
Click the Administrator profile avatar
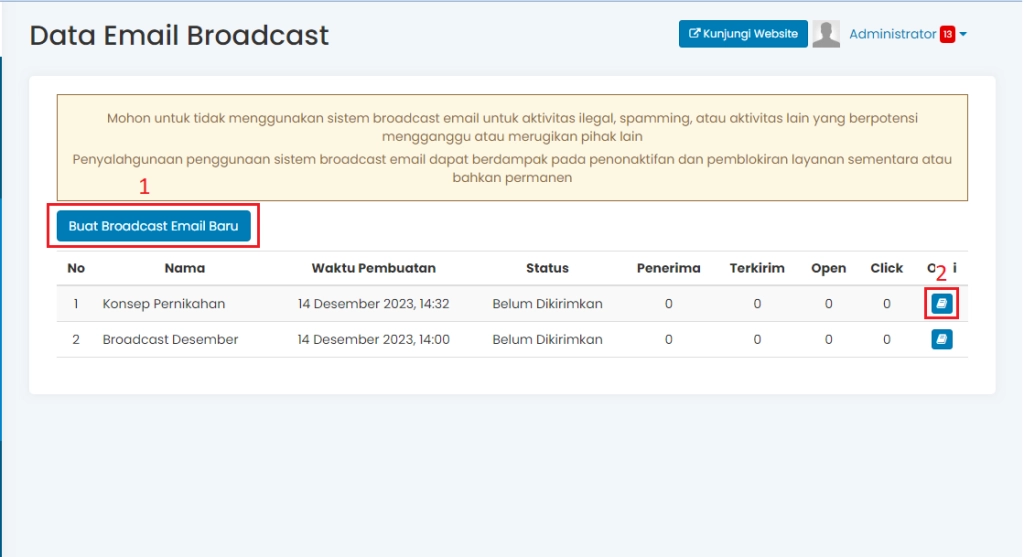826,34
